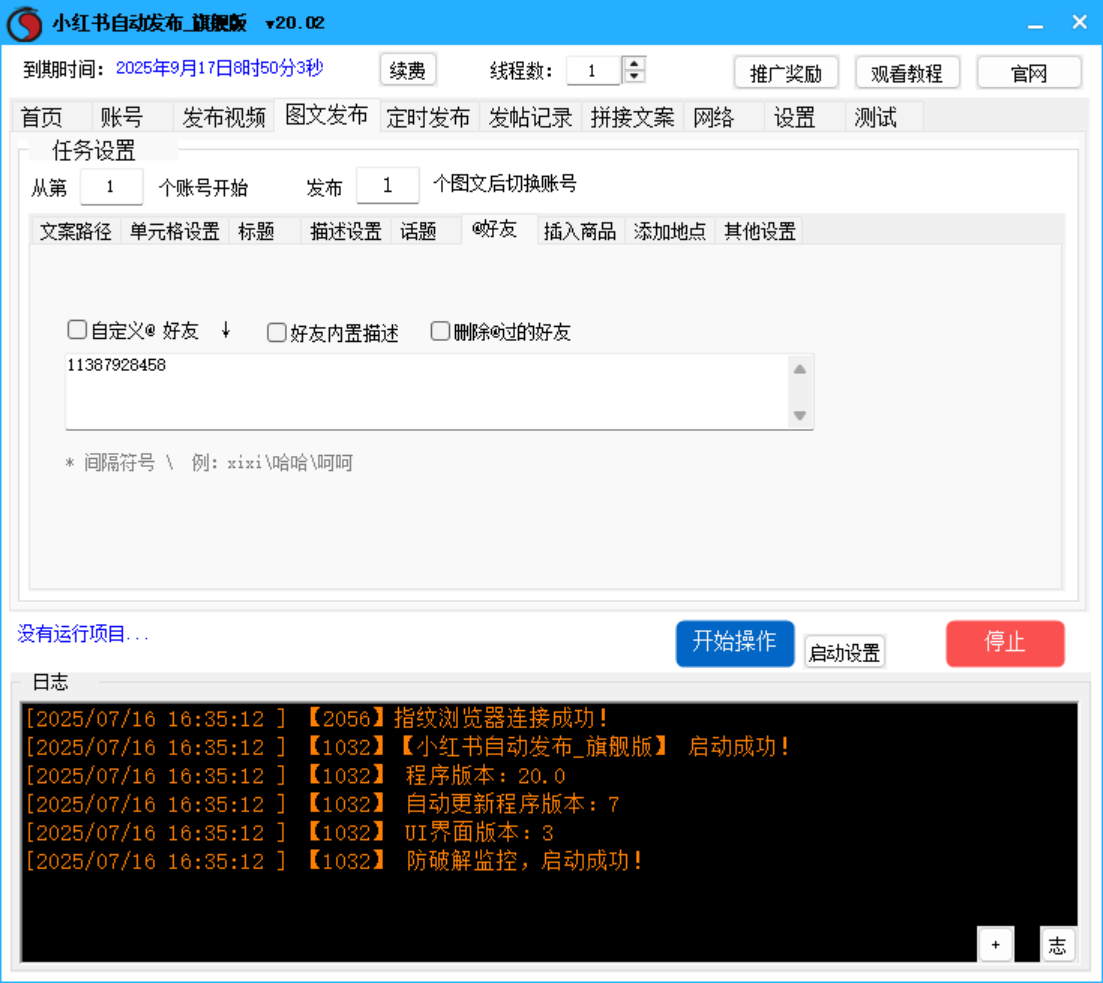Image resolution: width=1103 pixels, height=983 pixels.
Task: Open the 其他设置 sub-tab
Action: point(760,231)
